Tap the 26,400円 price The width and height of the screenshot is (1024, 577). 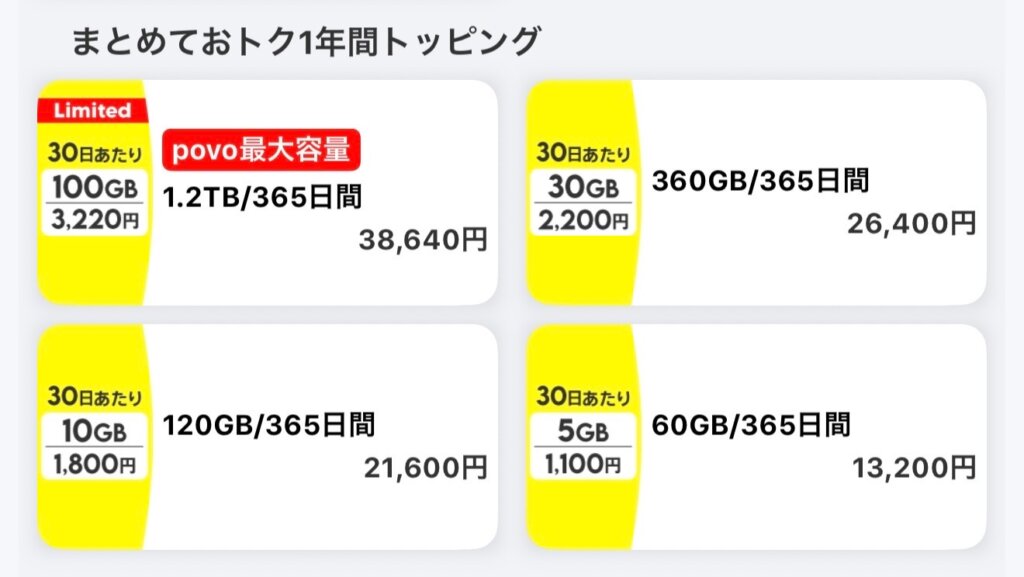[x=911, y=223]
